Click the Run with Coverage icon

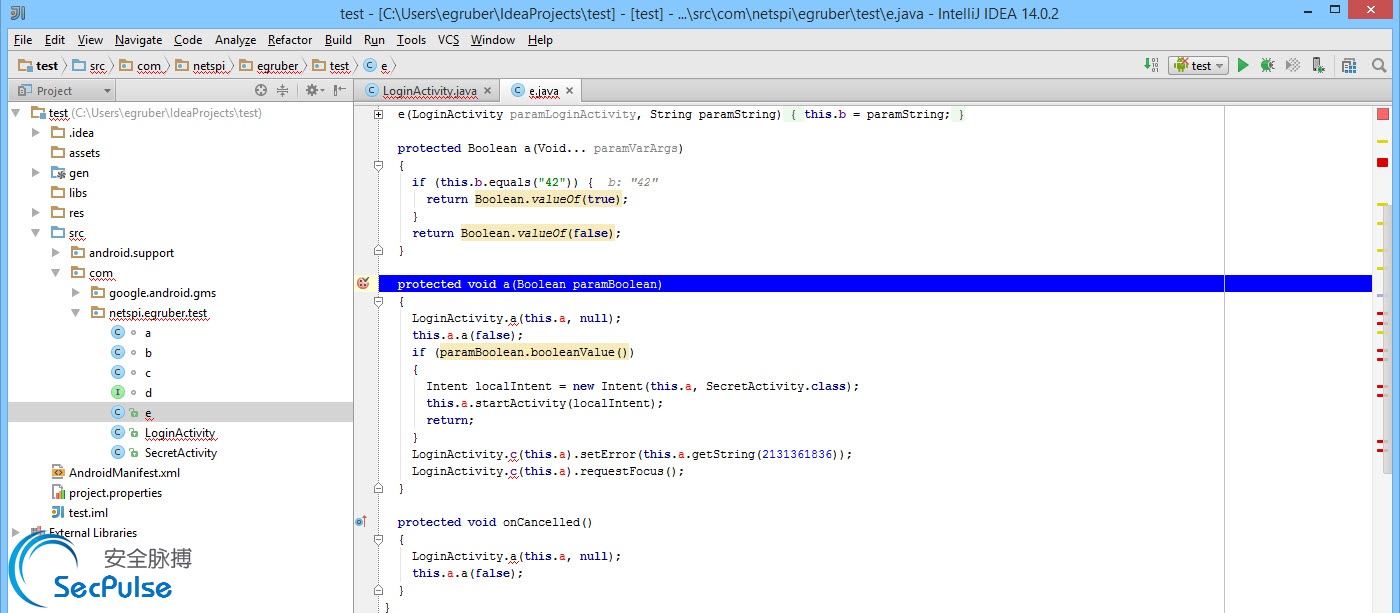[1293, 65]
